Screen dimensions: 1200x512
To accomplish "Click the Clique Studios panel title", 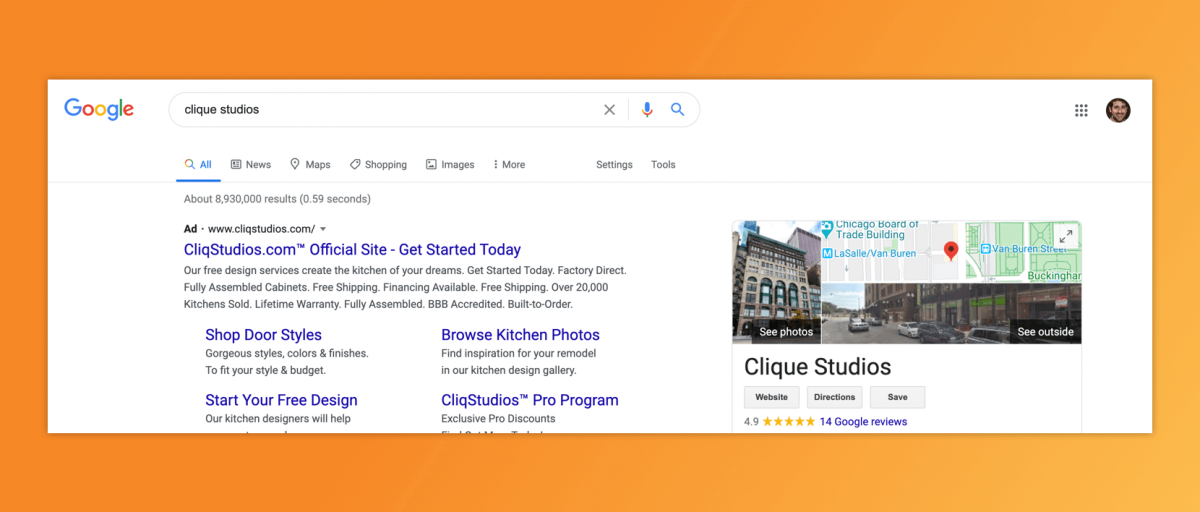I will pos(817,366).
